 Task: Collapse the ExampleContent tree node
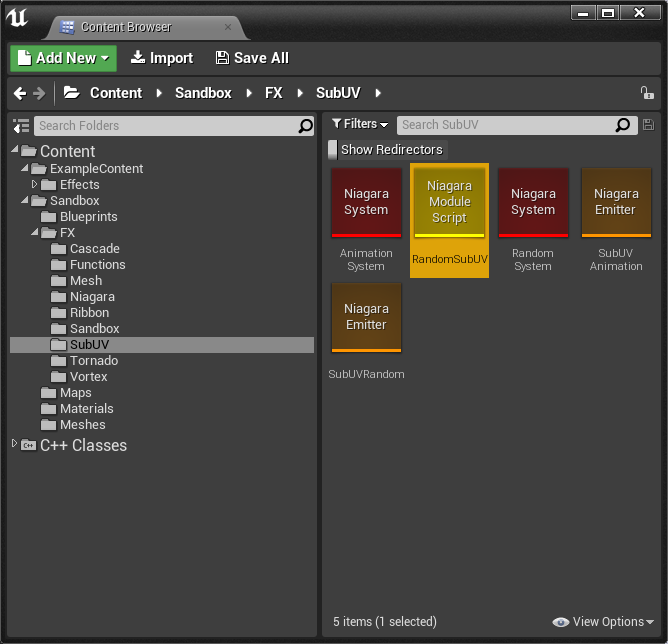click(25, 168)
